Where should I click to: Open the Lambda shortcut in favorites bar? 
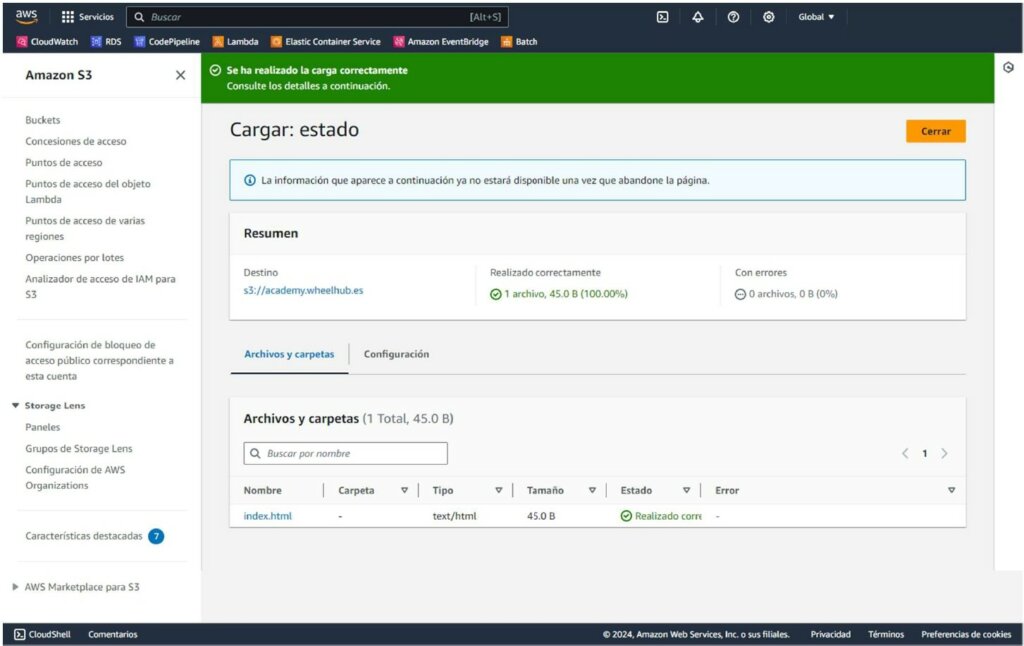[x=235, y=42]
